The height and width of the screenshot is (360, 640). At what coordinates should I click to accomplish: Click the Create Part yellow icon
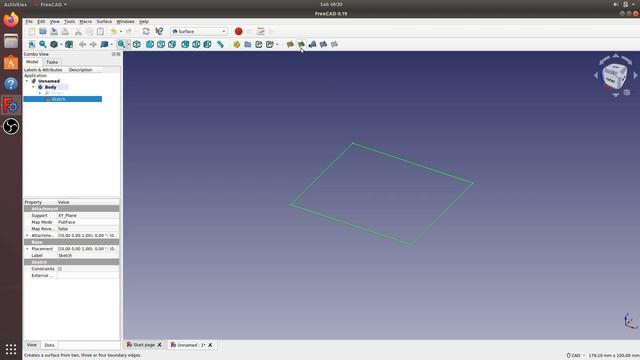pyautogui.click(x=237, y=44)
